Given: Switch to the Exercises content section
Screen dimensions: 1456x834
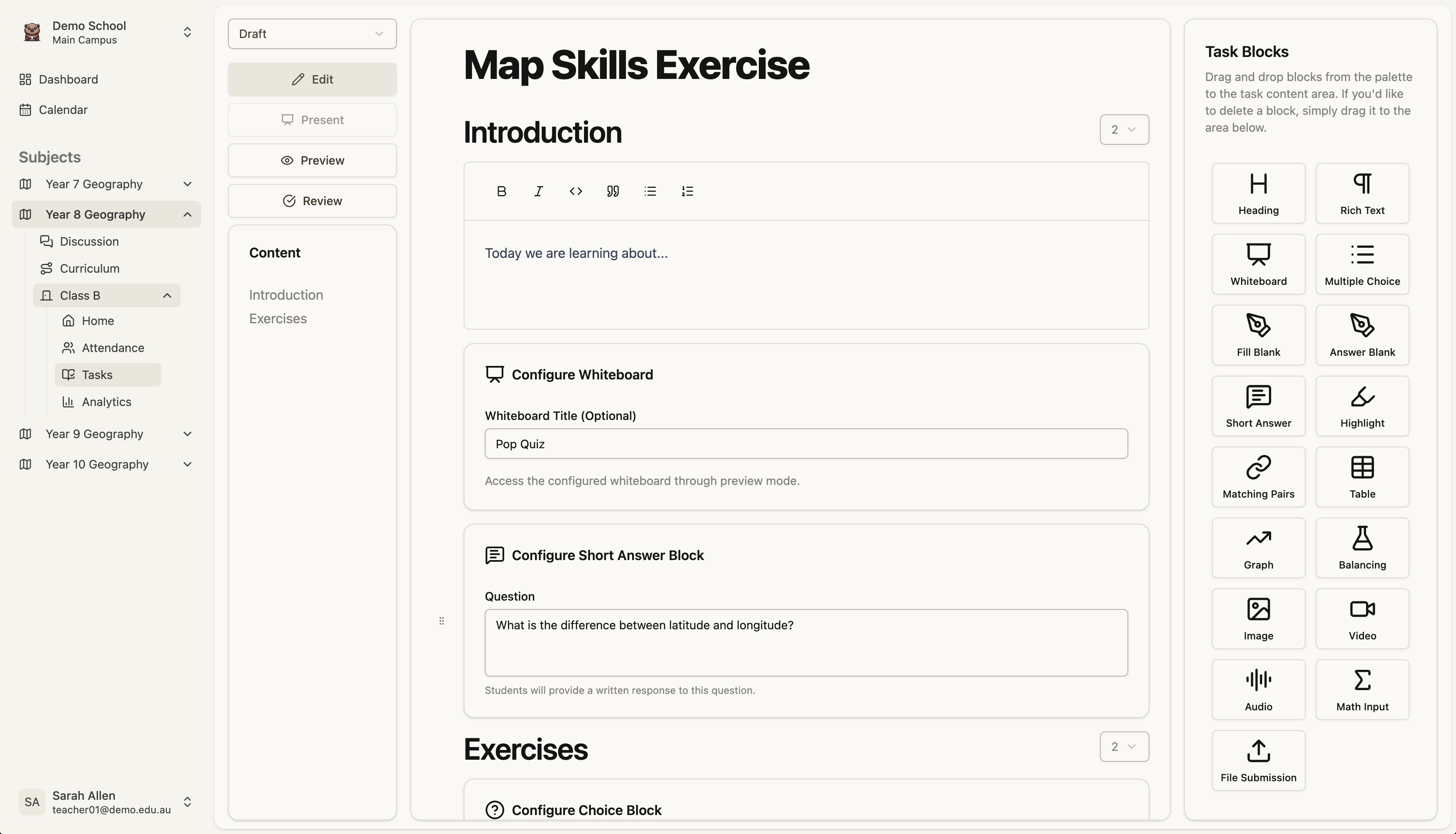Looking at the screenshot, I should click(x=278, y=319).
